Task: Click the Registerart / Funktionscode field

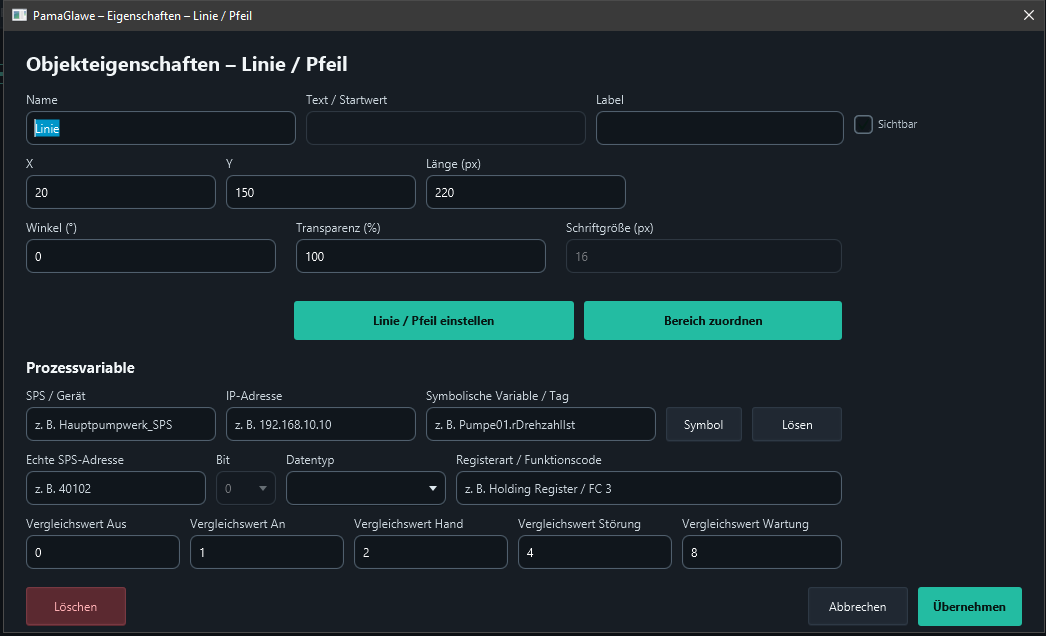Action: pos(649,489)
